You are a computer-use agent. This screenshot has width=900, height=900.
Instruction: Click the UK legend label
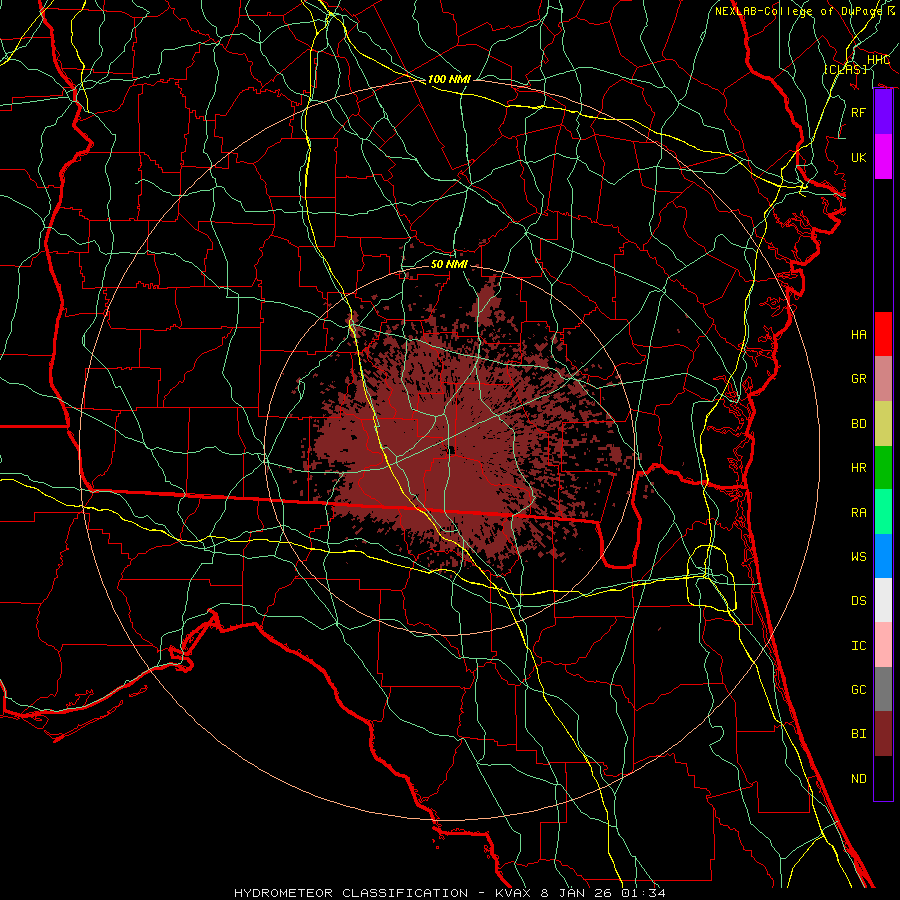(x=858, y=157)
